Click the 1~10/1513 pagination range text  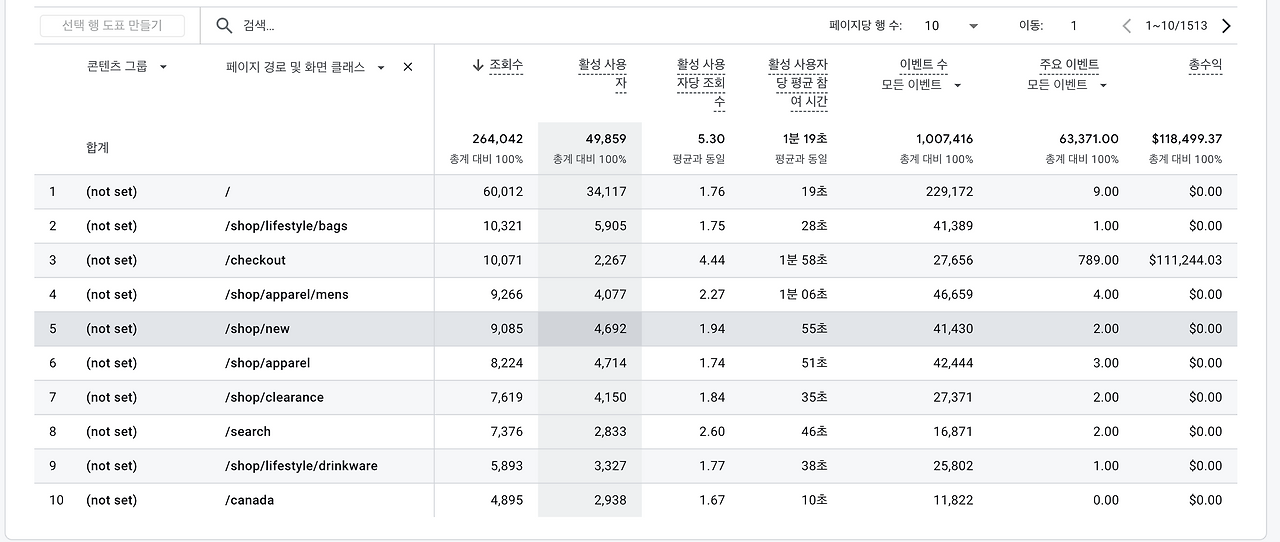pos(1176,26)
